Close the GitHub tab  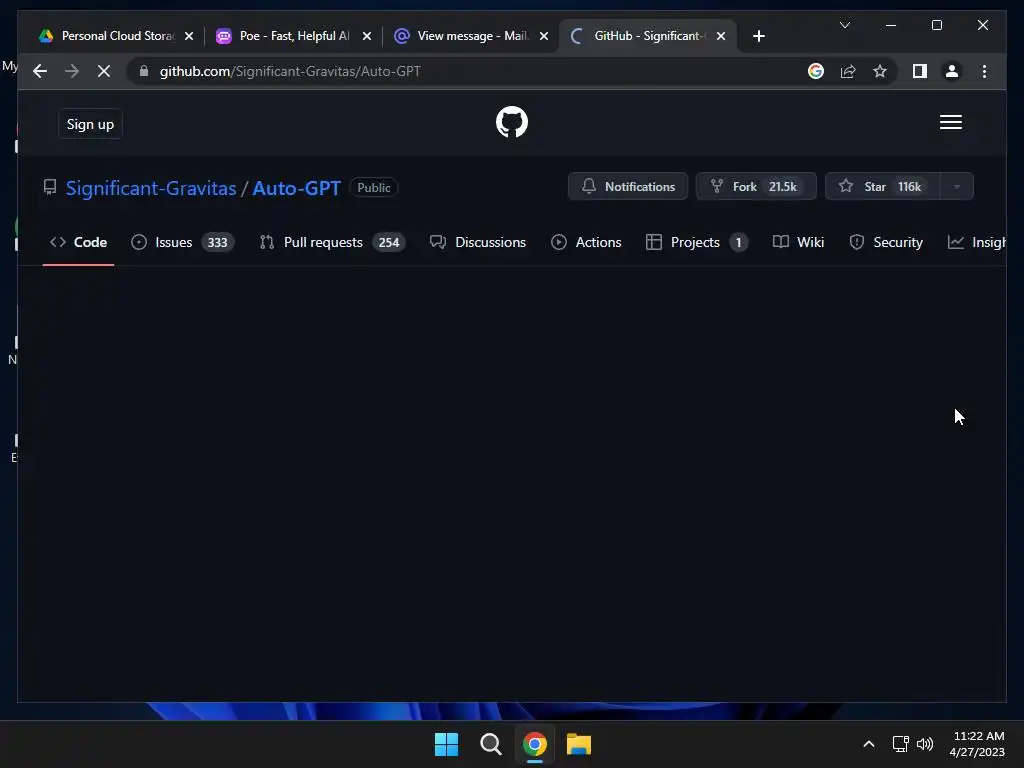tap(721, 36)
